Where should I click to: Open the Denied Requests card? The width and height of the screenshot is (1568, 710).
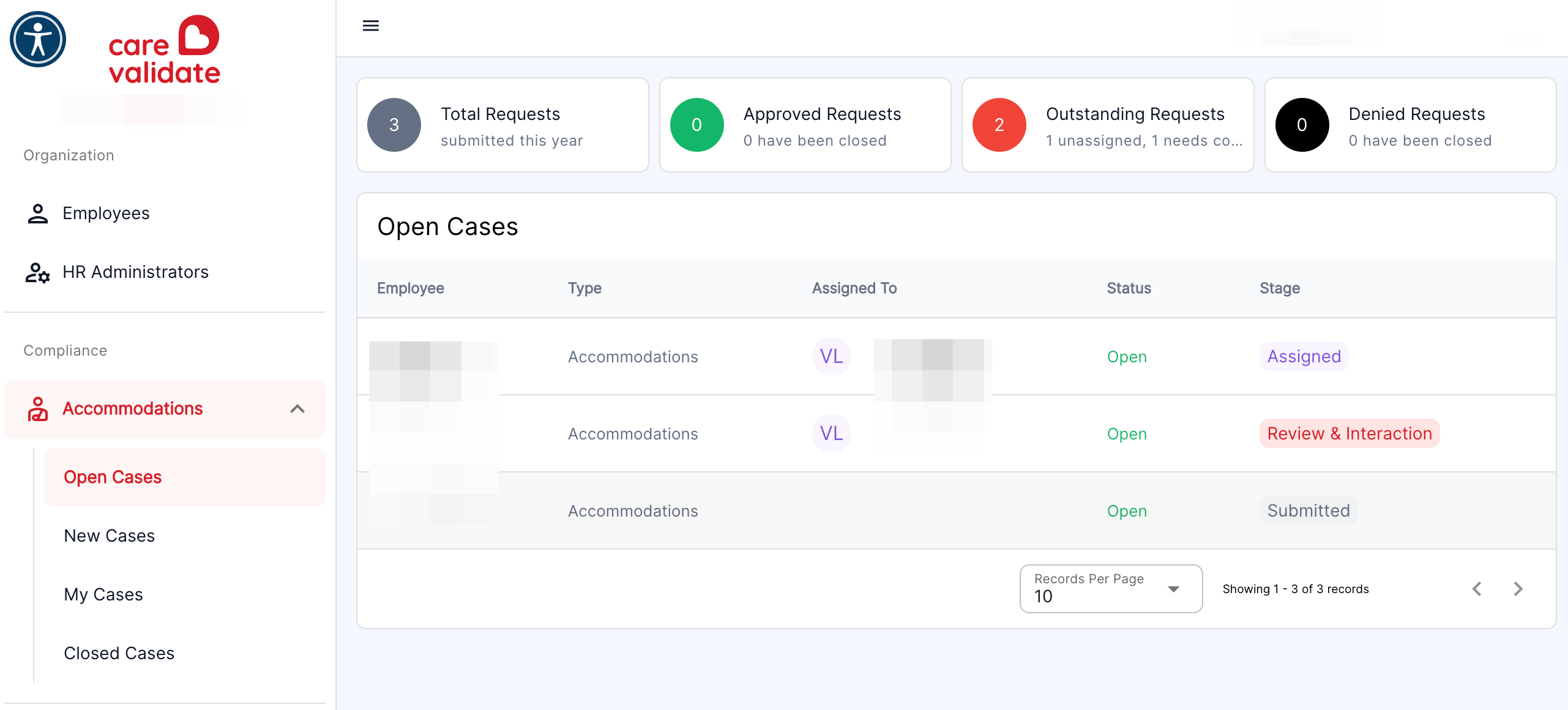click(1410, 125)
